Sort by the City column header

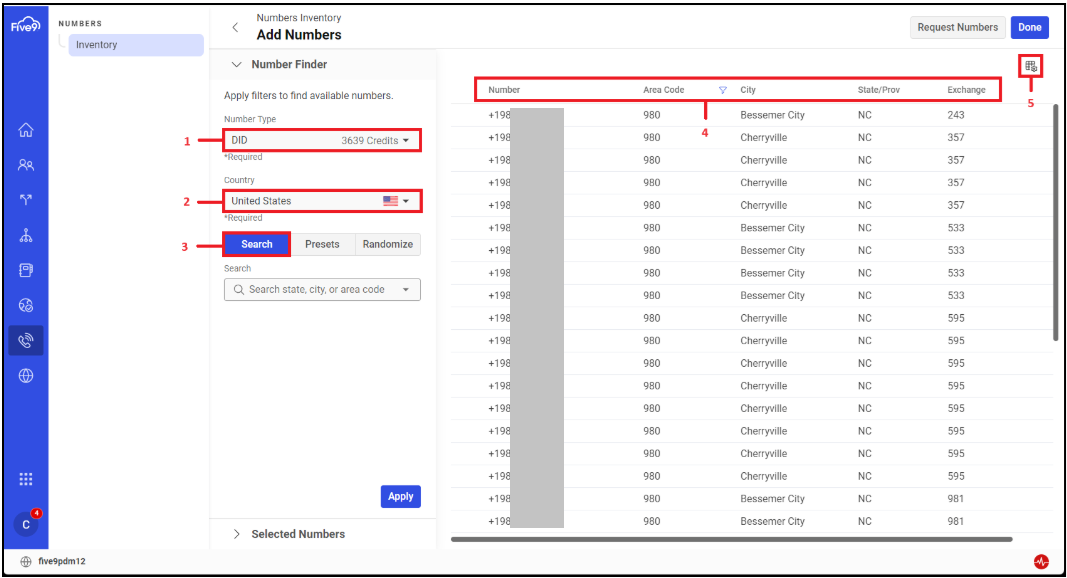(x=748, y=90)
